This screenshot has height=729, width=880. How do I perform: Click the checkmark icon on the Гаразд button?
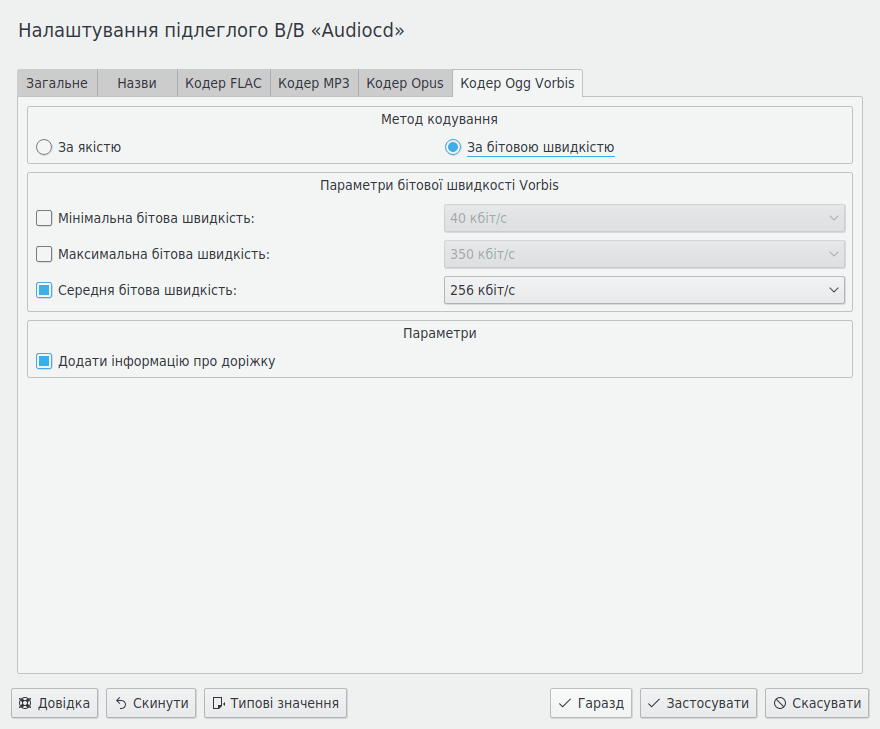click(x=565, y=703)
